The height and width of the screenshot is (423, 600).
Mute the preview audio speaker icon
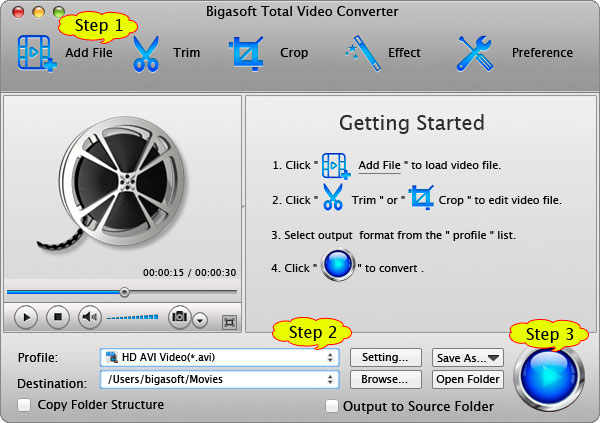(90, 317)
